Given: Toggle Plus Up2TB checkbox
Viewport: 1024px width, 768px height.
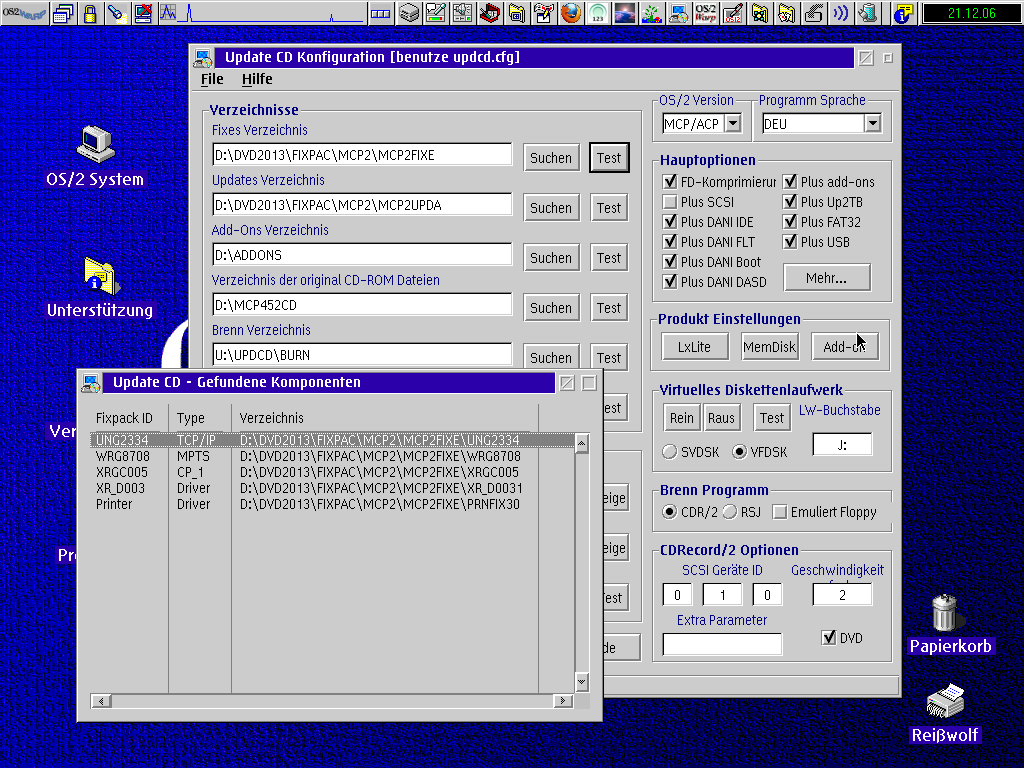Looking at the screenshot, I should tap(790, 202).
